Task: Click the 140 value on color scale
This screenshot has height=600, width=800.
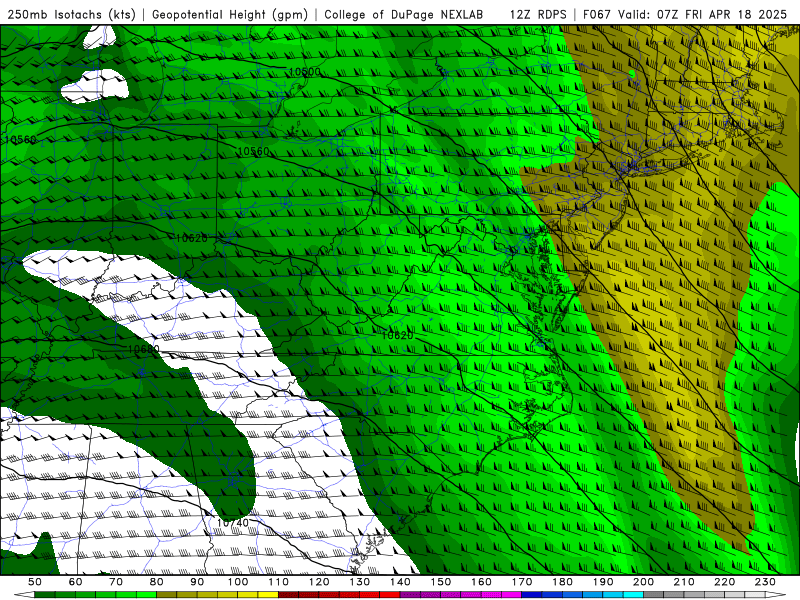Action: point(400,582)
